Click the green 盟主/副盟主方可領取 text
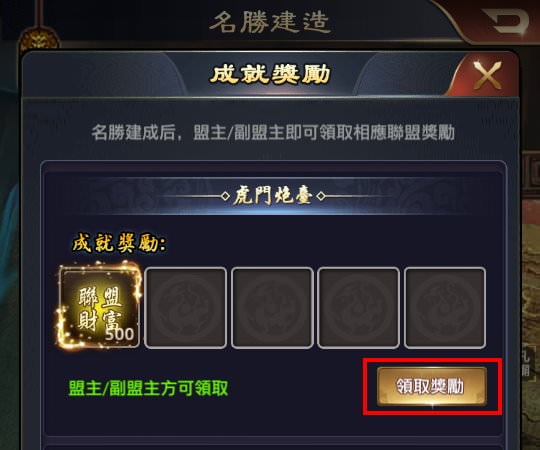 (148, 389)
